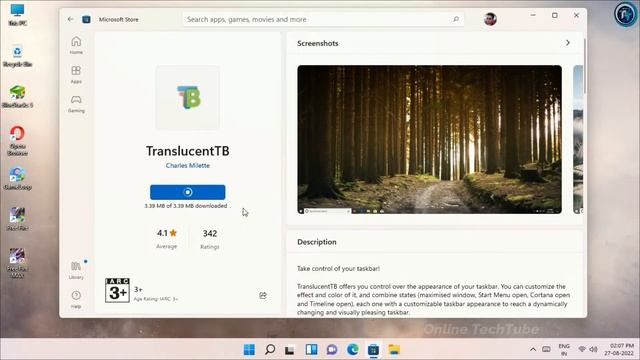Image resolution: width=640 pixels, height=360 pixels.
Task: Open the forest screenshot thumbnail
Action: coord(429,140)
